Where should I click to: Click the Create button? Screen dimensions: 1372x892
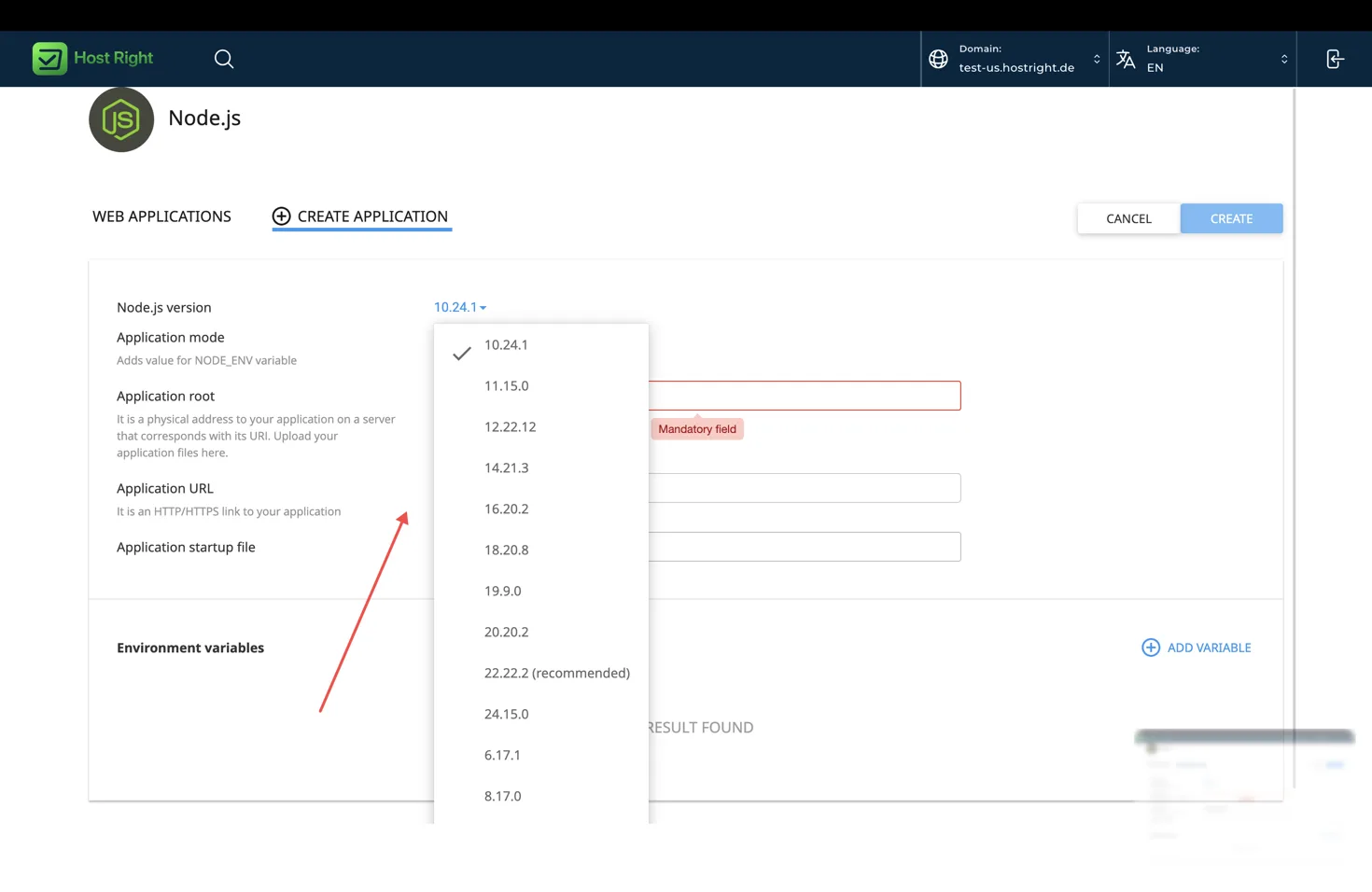1231,218
